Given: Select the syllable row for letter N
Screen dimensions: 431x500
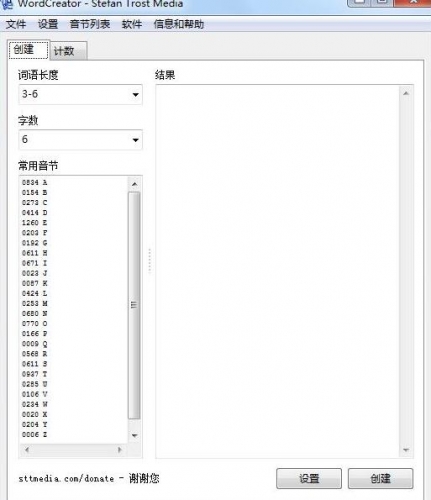Looking at the screenshot, I should 34,313.
